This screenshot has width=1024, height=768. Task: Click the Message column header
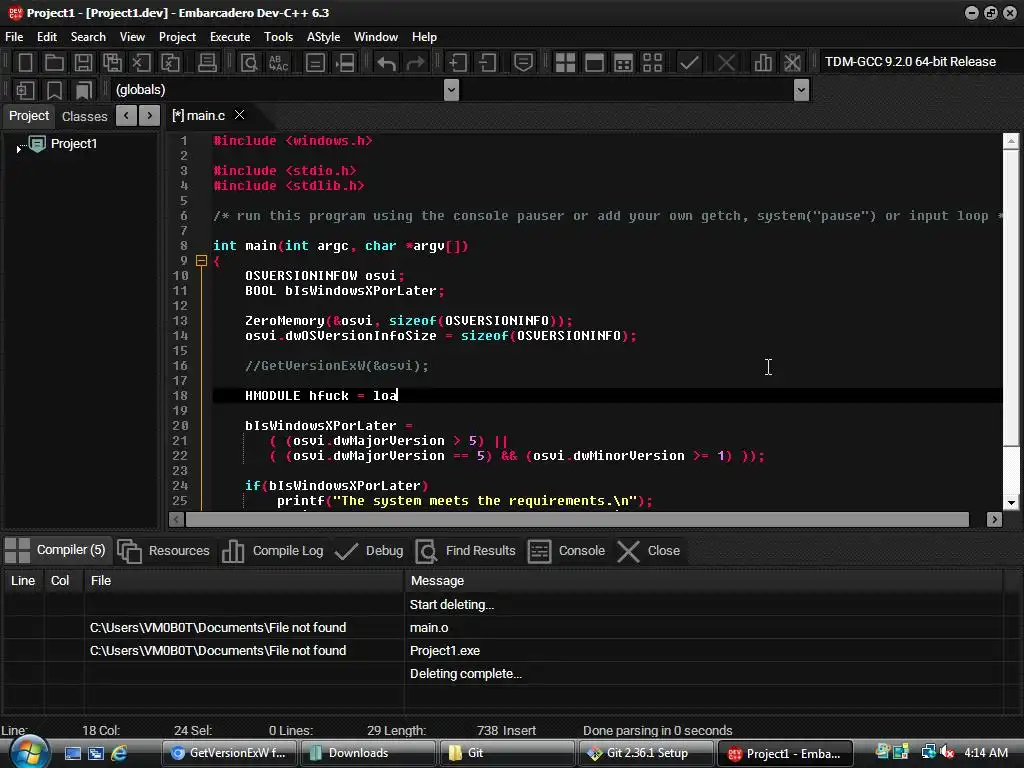pyautogui.click(x=703, y=581)
